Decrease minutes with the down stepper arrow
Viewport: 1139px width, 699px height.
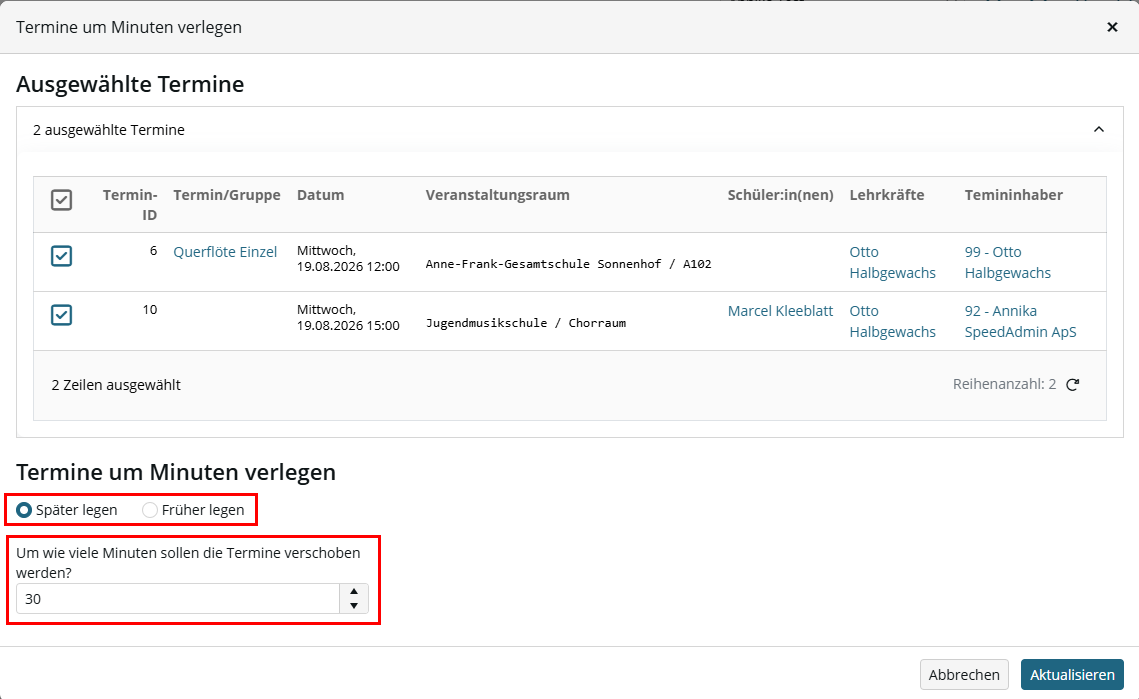354,606
